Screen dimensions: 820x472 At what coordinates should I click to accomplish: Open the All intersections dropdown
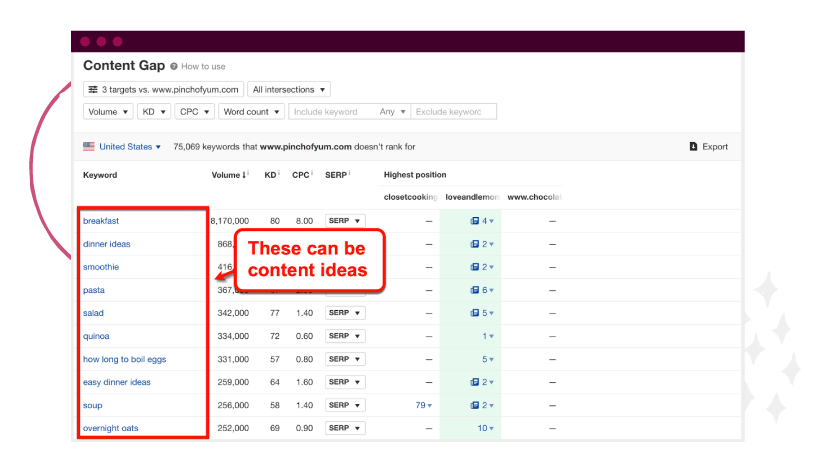click(x=288, y=90)
